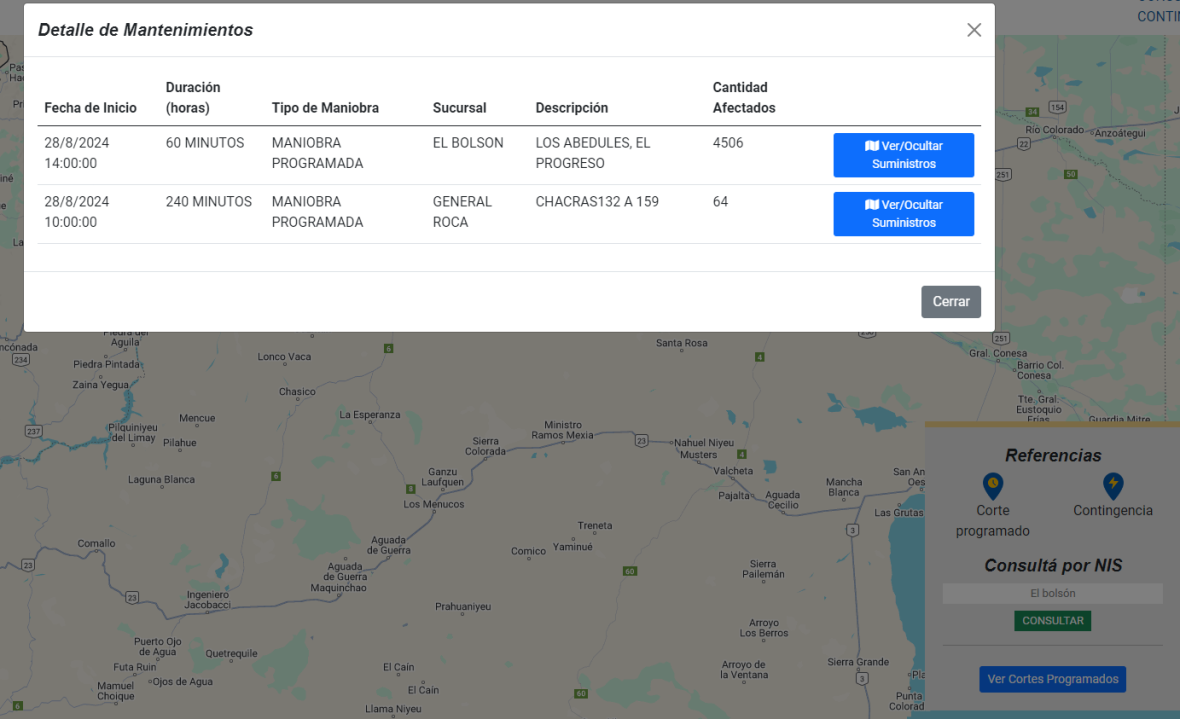This screenshot has width=1180, height=719.
Task: Click Sierra Grande label on the map
Action: click(857, 662)
